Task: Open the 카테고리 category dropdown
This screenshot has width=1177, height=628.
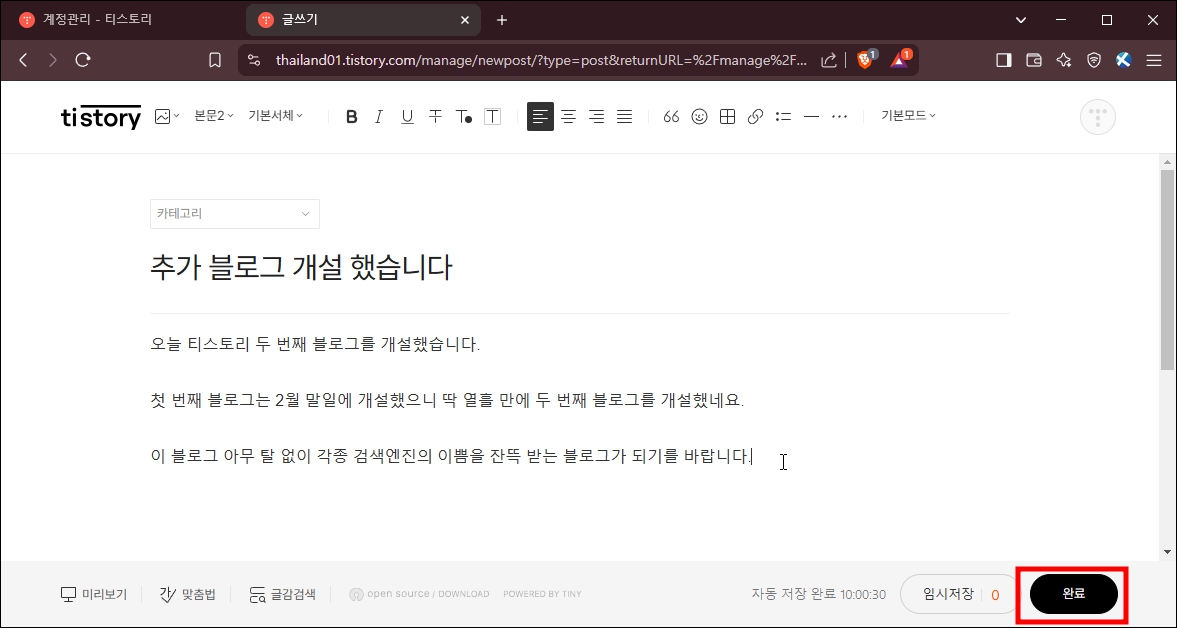Action: pyautogui.click(x=234, y=213)
